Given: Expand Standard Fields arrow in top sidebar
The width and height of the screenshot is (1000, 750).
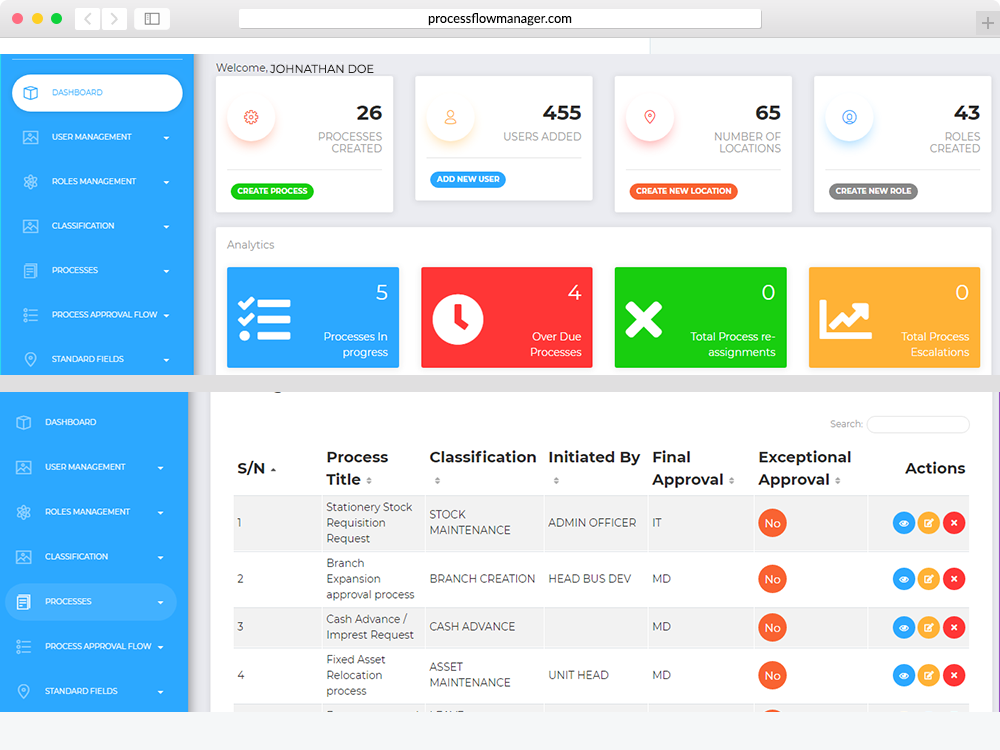Looking at the screenshot, I should [166, 360].
